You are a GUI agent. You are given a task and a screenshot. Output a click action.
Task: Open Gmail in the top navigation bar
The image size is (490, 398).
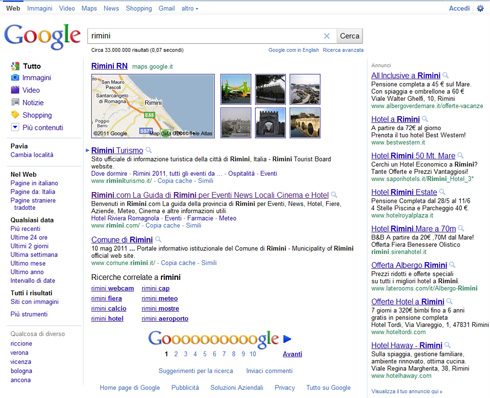pos(167,8)
